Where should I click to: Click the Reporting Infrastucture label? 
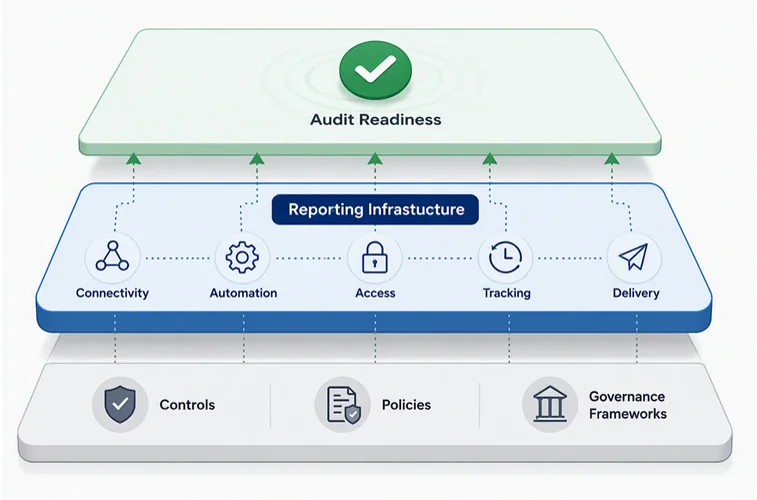point(376,209)
